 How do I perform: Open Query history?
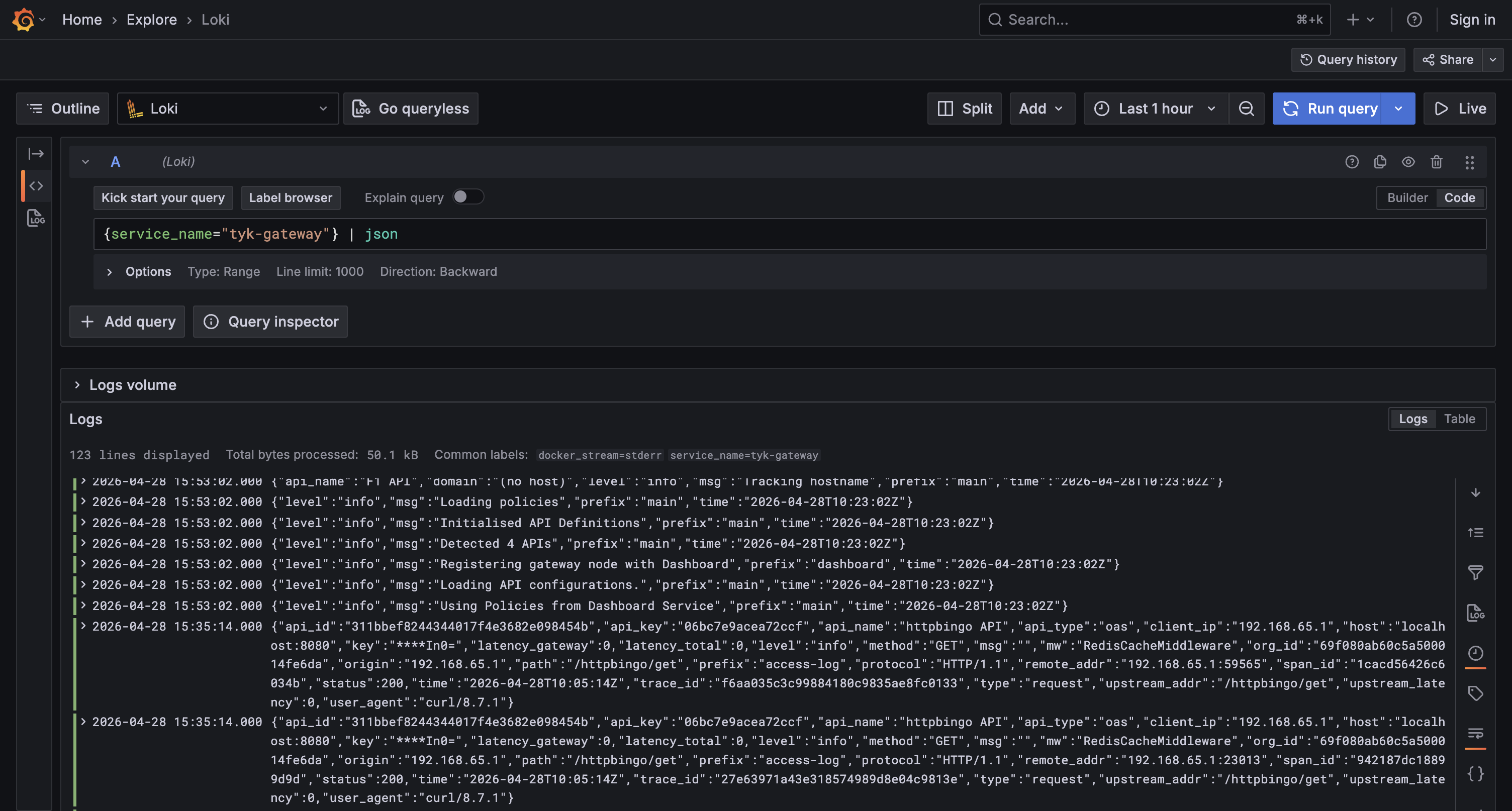click(1348, 60)
